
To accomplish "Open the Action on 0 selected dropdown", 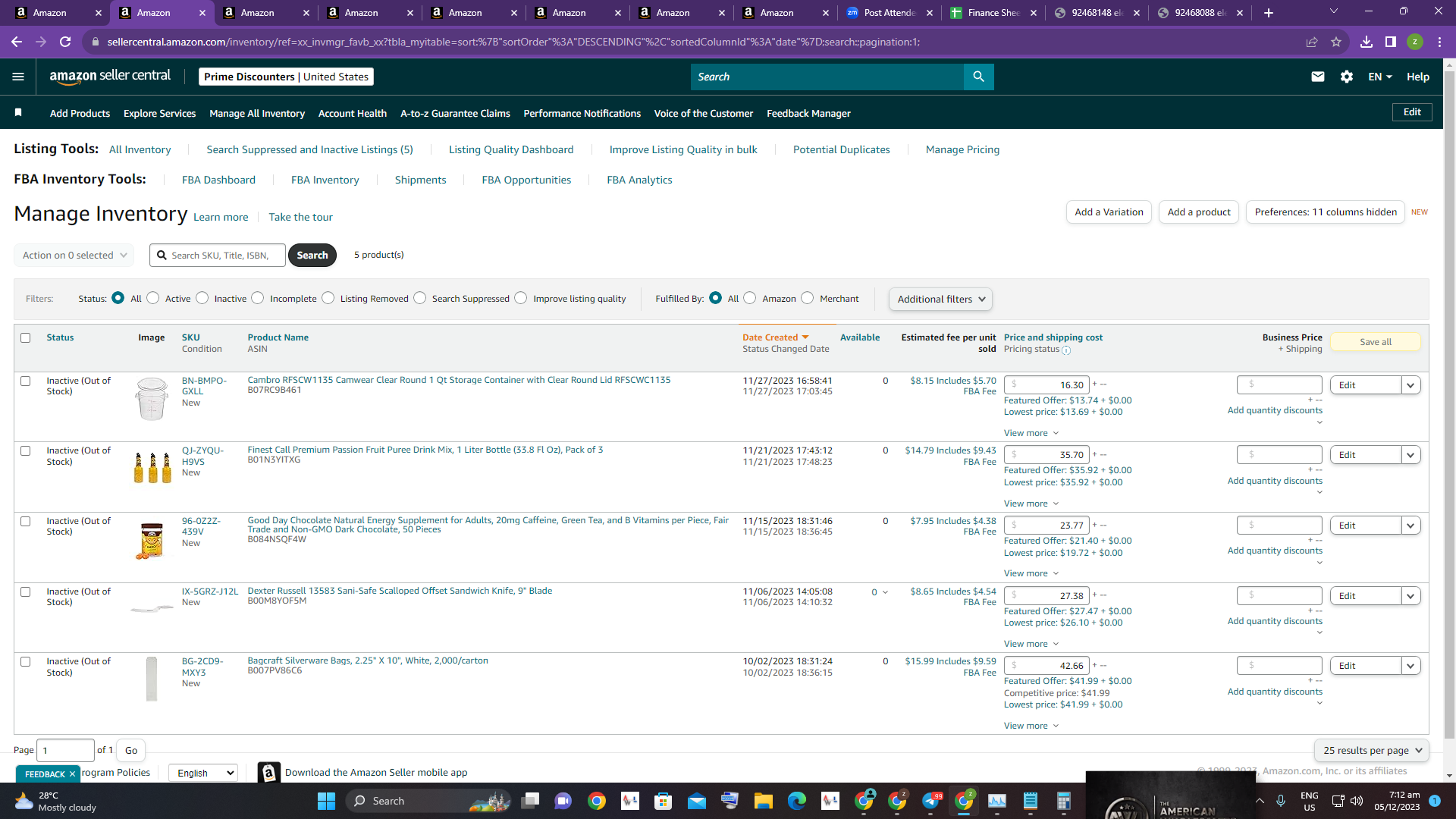I will click(x=74, y=256).
